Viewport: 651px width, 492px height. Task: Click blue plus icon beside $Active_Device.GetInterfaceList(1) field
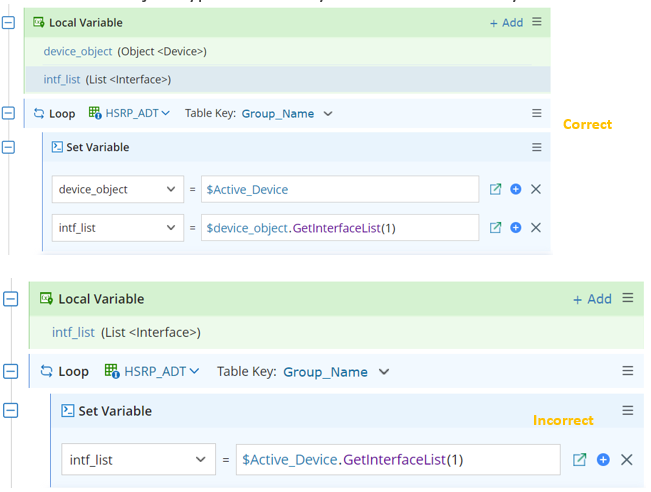[x=603, y=460]
